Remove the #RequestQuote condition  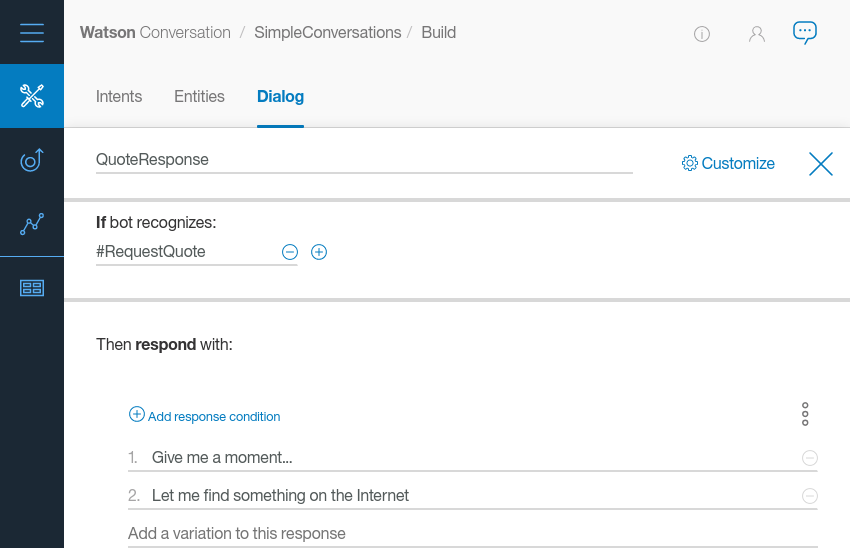[290, 252]
